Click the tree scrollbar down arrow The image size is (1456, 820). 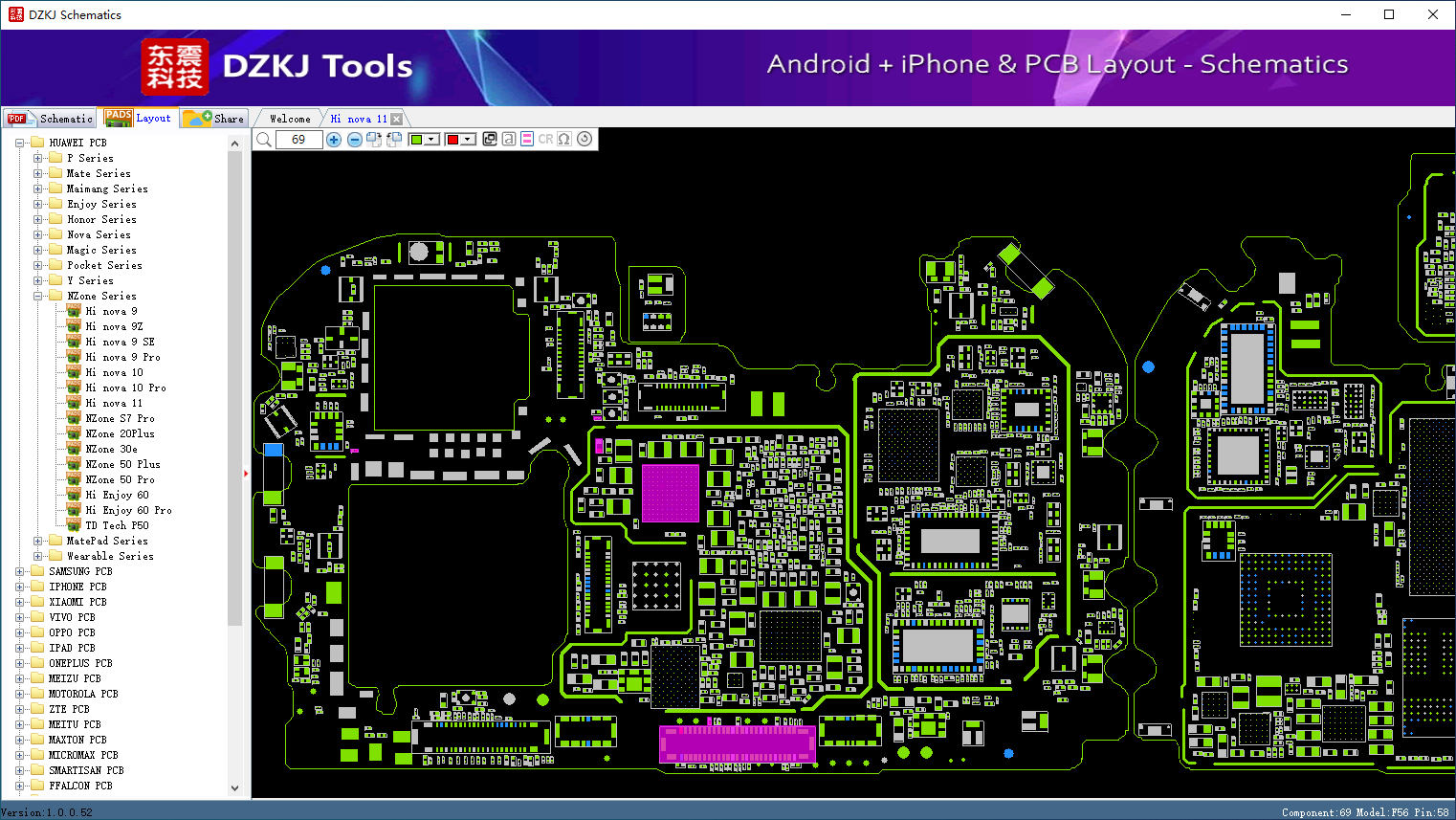click(x=235, y=788)
